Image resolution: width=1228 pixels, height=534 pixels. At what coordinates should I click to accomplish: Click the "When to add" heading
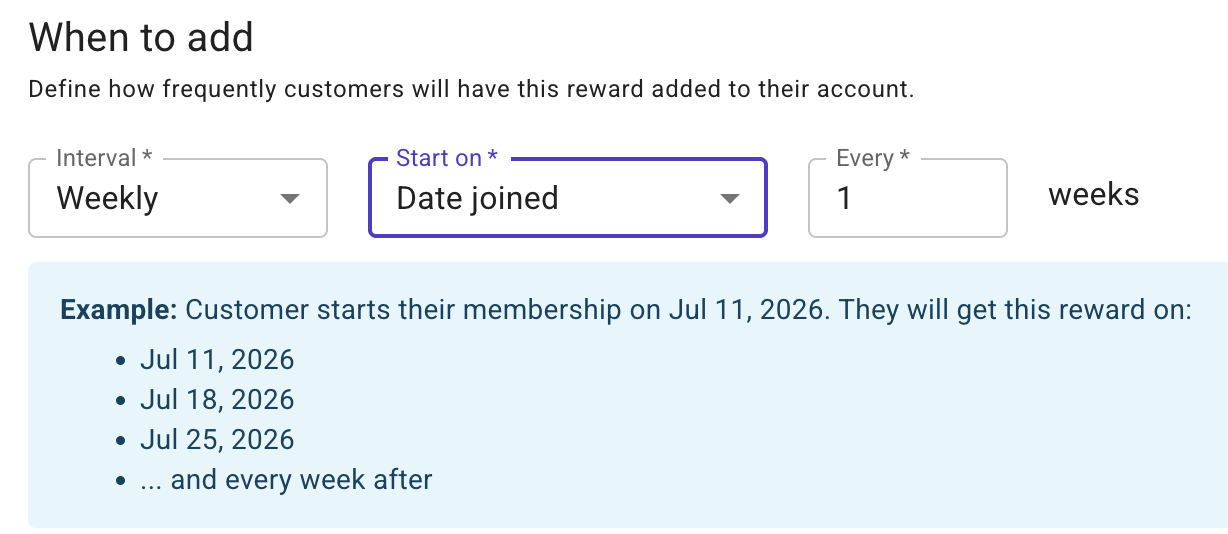click(x=141, y=38)
